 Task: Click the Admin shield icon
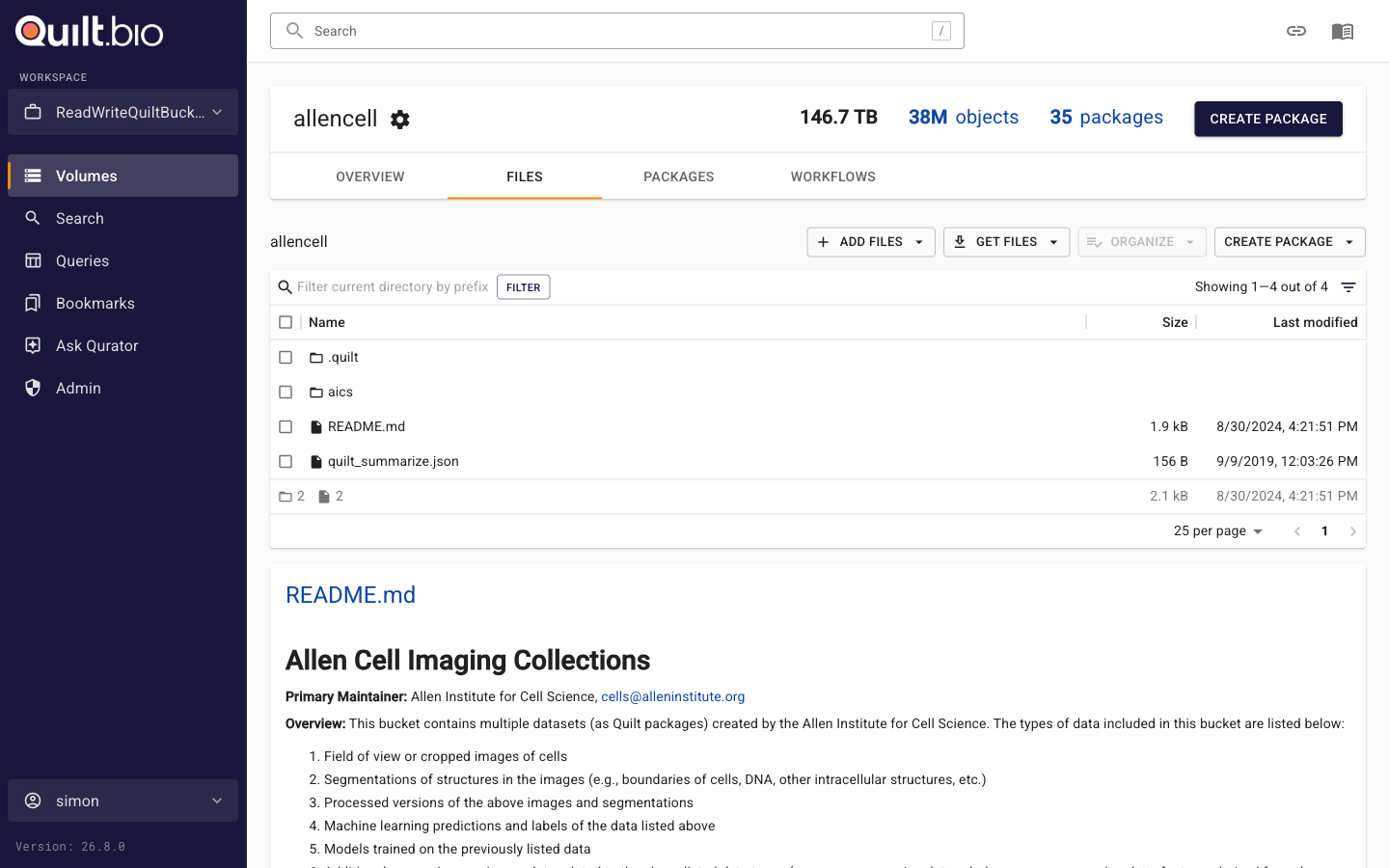pos(33,388)
